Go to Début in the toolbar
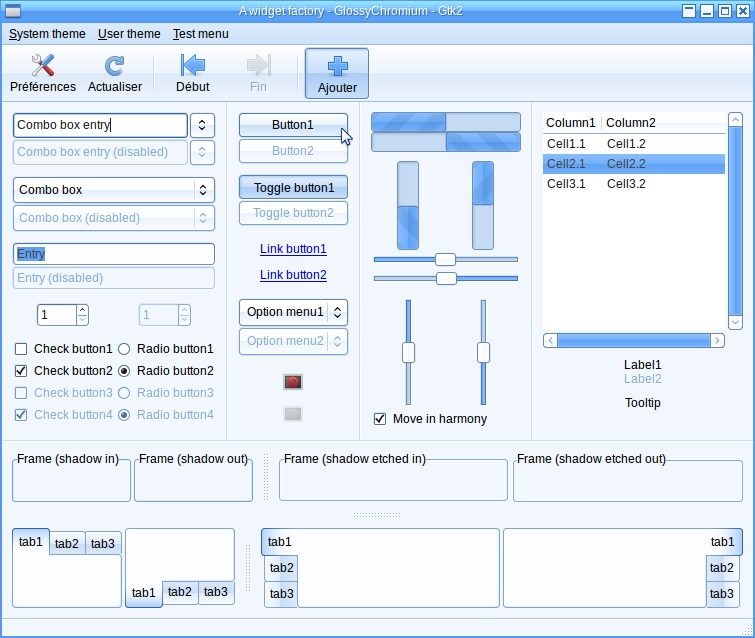 pyautogui.click(x=193, y=73)
